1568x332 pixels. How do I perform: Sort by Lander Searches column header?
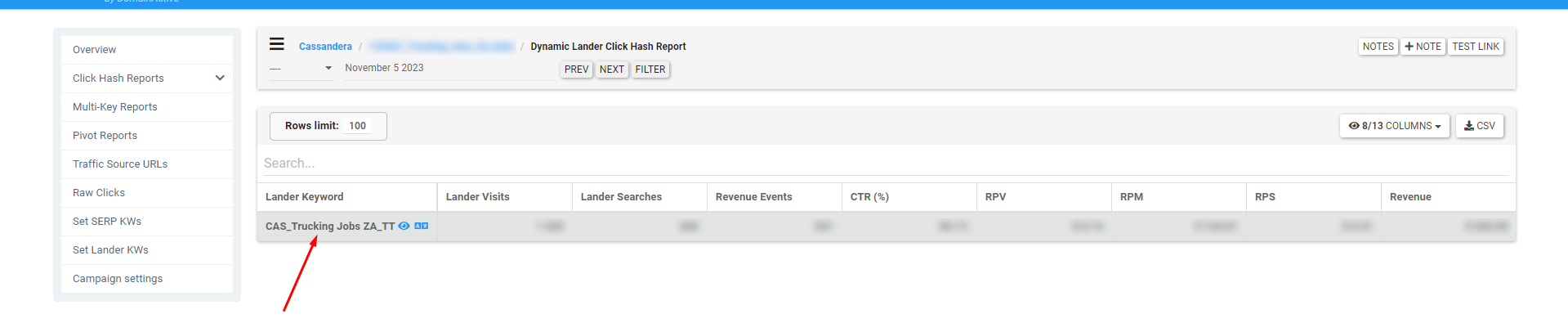click(x=640, y=197)
